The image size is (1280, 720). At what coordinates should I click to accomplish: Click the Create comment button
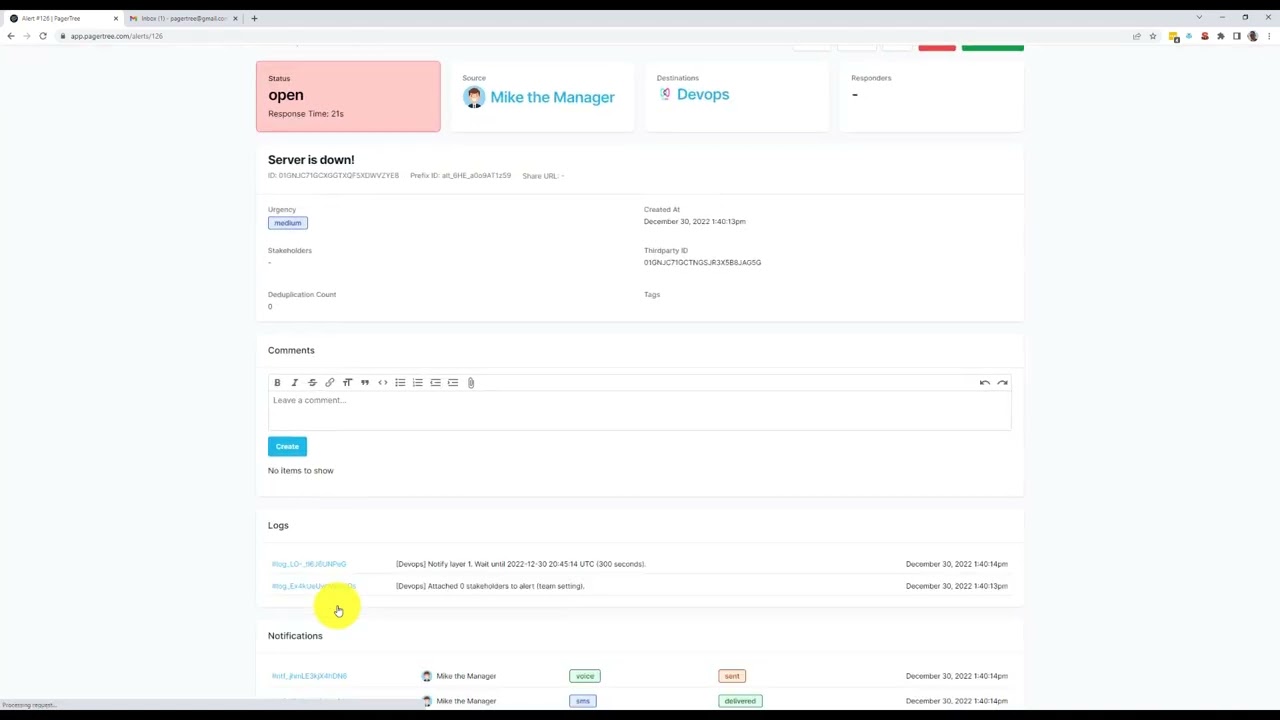pos(287,446)
